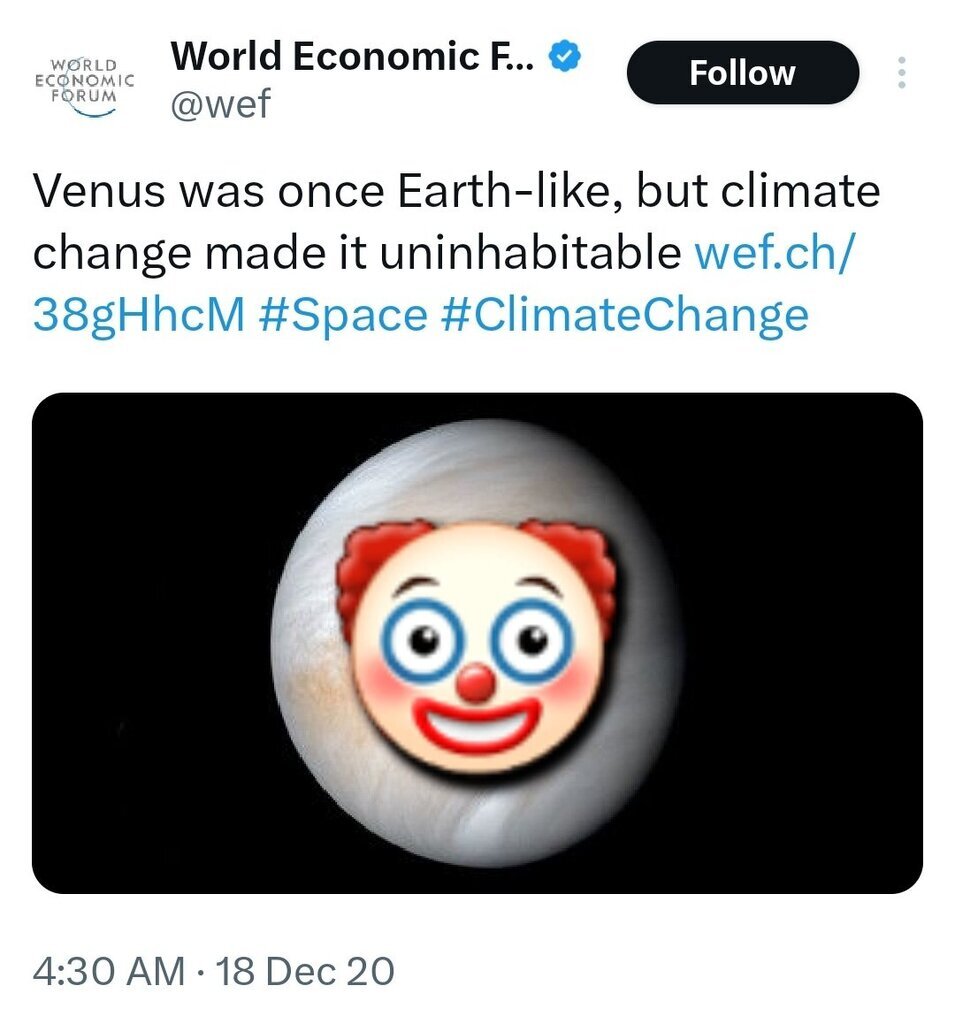Click the 4:30 AM timestamp
The width and height of the screenshot is (955, 1024).
pyautogui.click(x=108, y=971)
